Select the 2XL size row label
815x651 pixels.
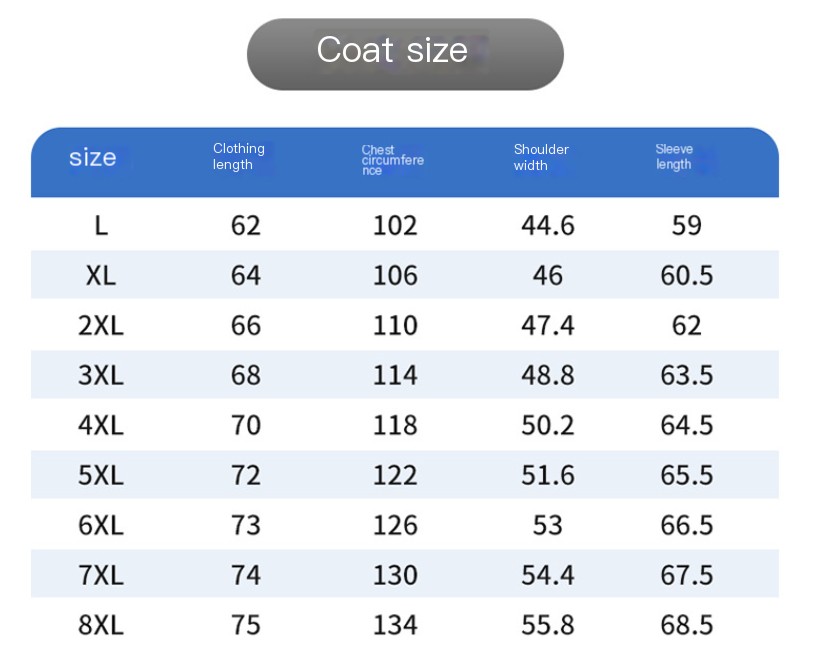(101, 326)
